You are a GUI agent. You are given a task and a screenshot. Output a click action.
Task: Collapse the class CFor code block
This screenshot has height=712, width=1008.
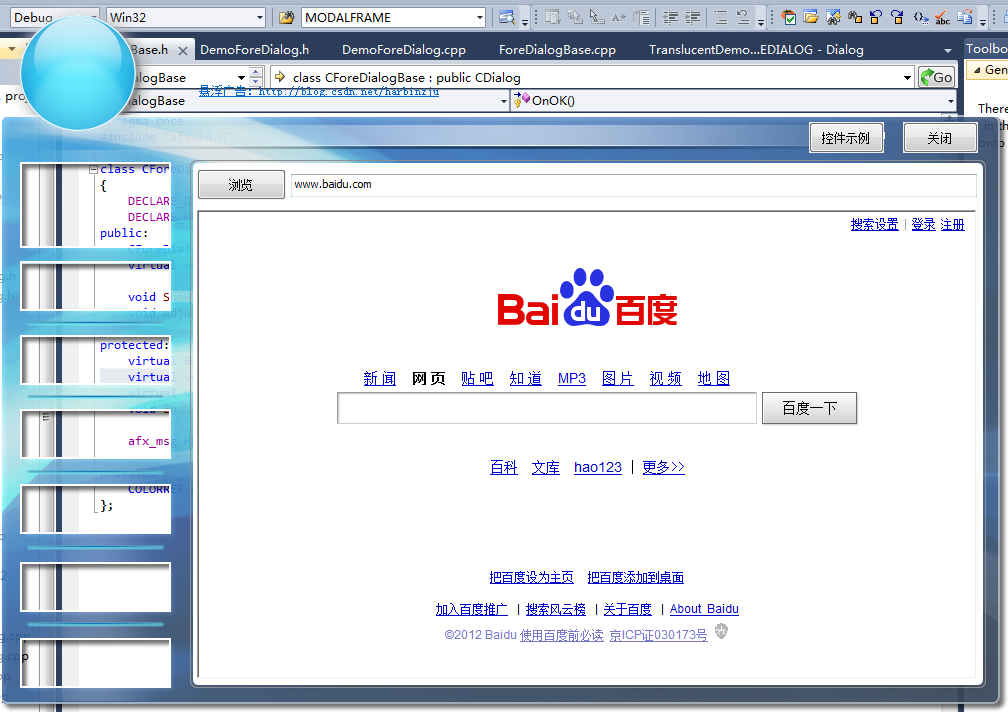coord(93,170)
